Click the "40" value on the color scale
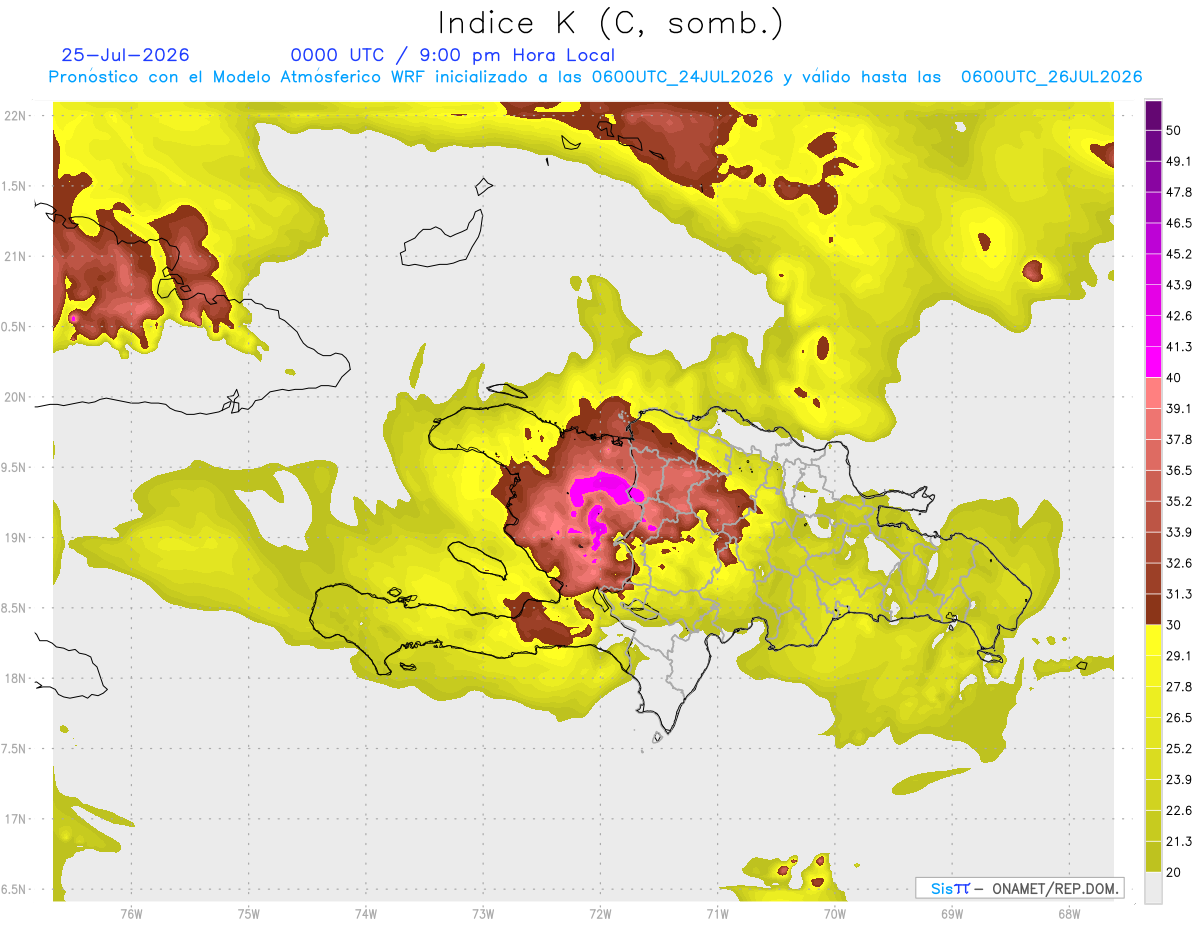Image resolution: width=1200 pixels, height=927 pixels. pyautogui.click(x=1175, y=378)
